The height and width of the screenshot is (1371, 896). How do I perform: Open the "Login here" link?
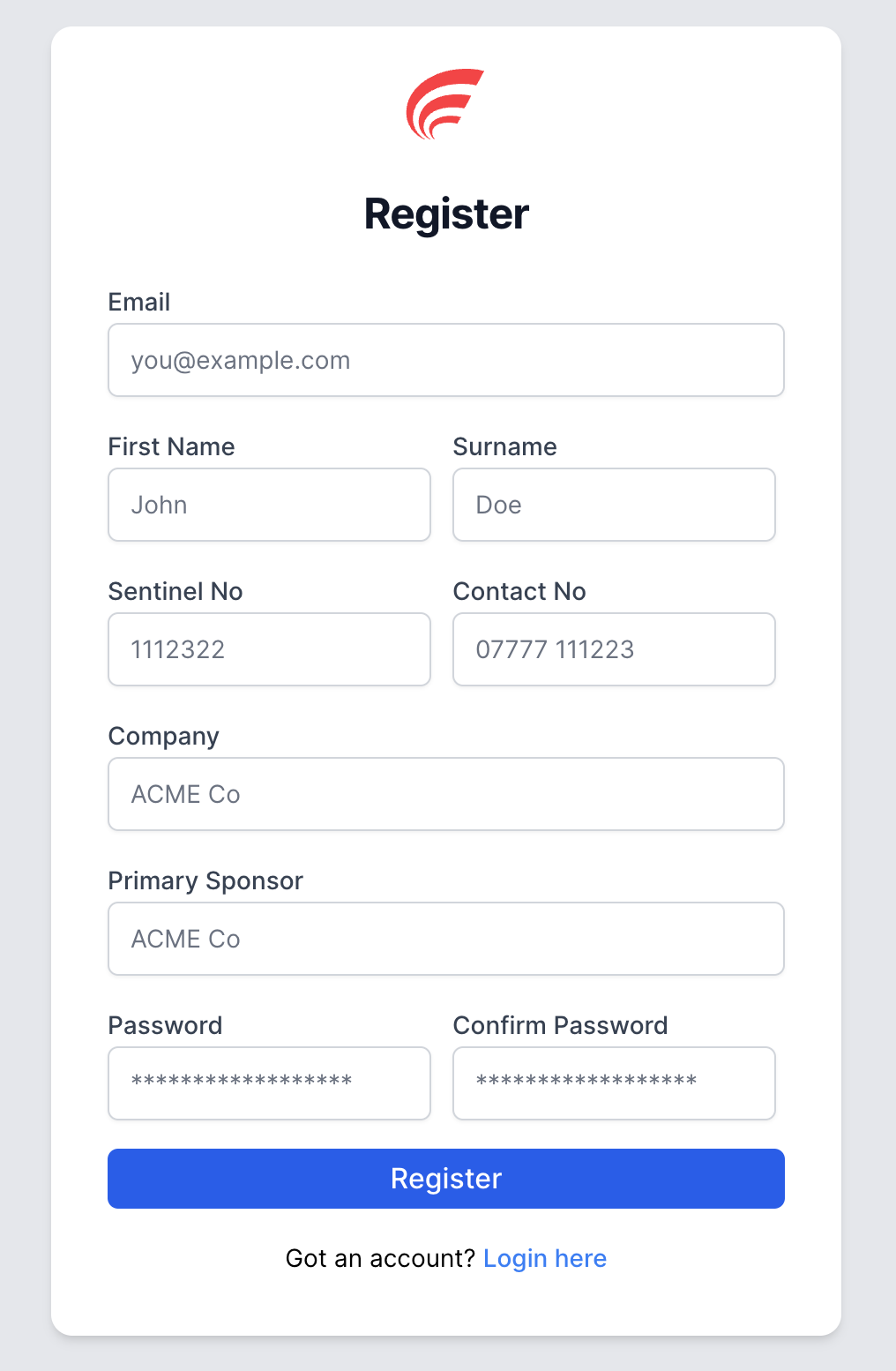[545, 1258]
